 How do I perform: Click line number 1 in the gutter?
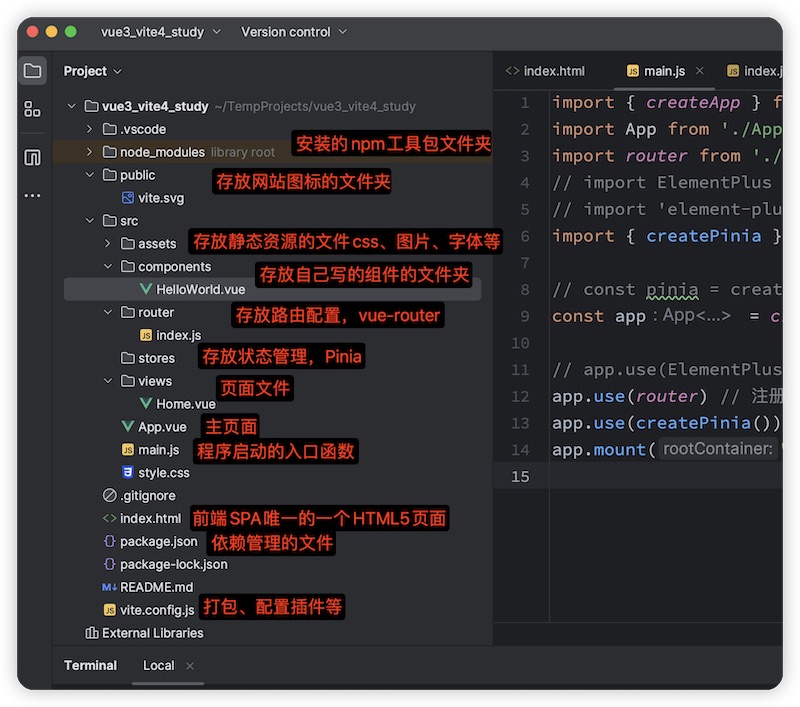point(524,103)
